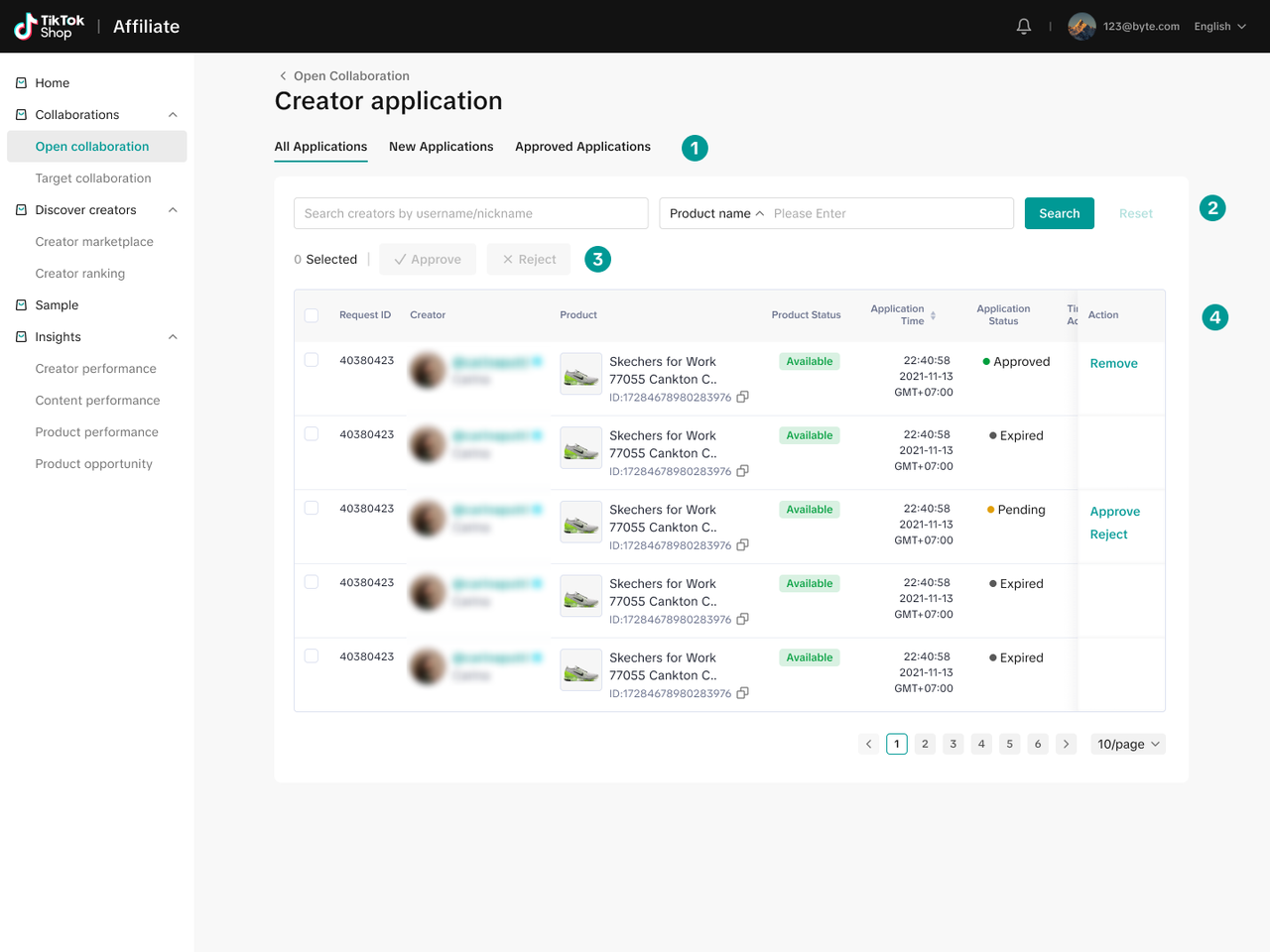This screenshot has height=952, width=1270.
Task: Open the notifications bell icon
Action: point(1024,27)
